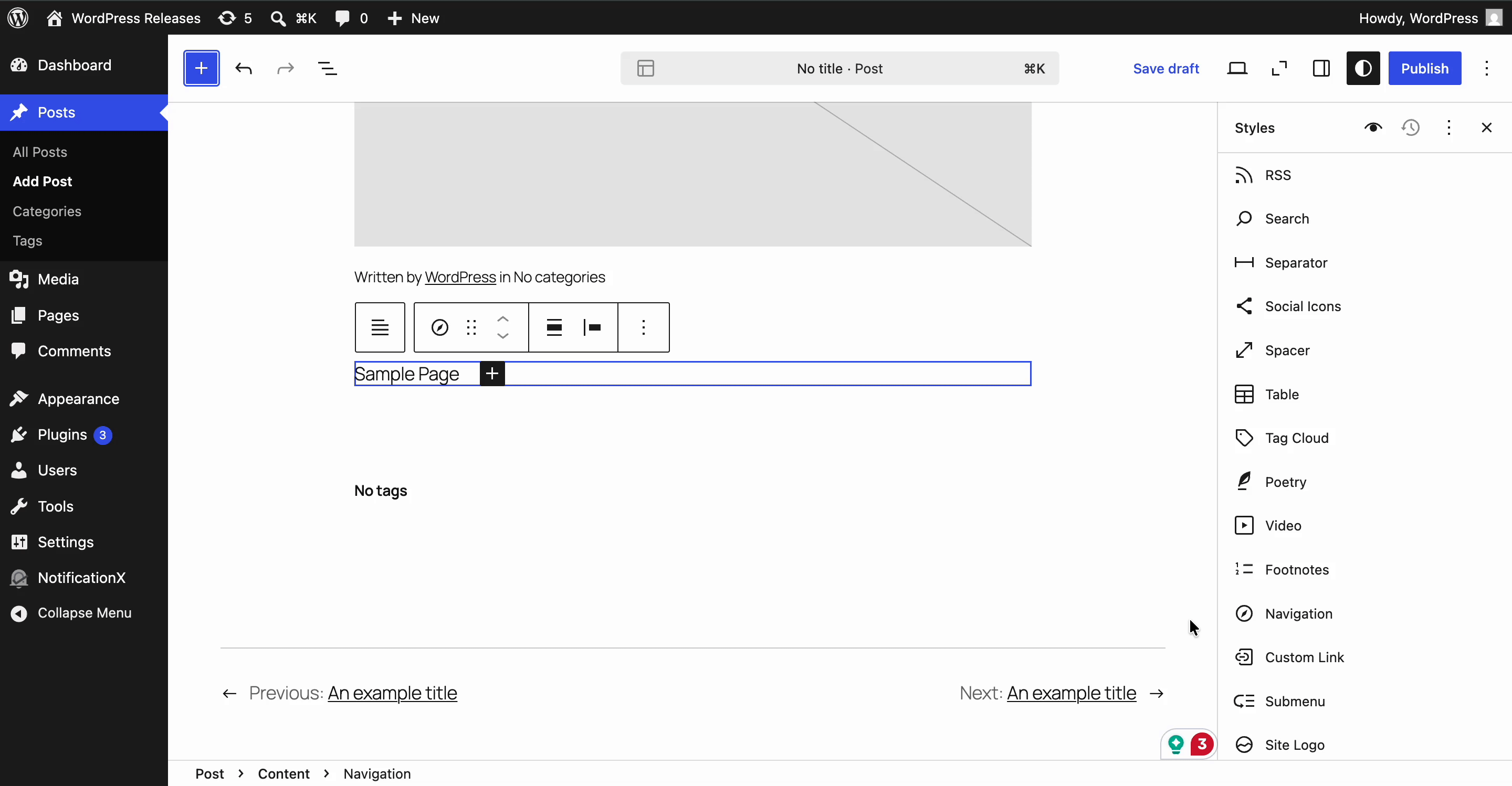Open the style revisions history icon
Viewport: 1512px width, 786px height.
tap(1411, 128)
